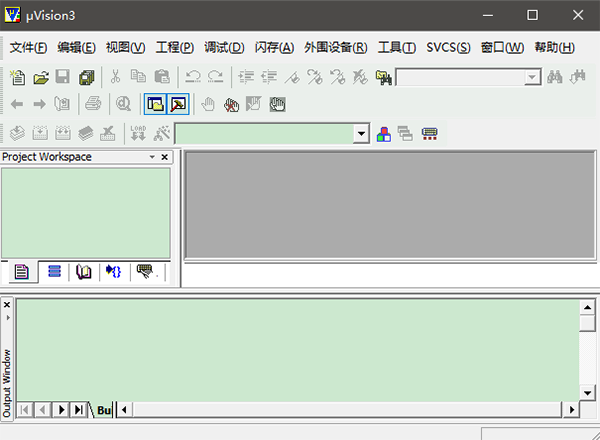Clear all bookmarks icon
The height and width of the screenshot is (440, 600).
tap(360, 77)
